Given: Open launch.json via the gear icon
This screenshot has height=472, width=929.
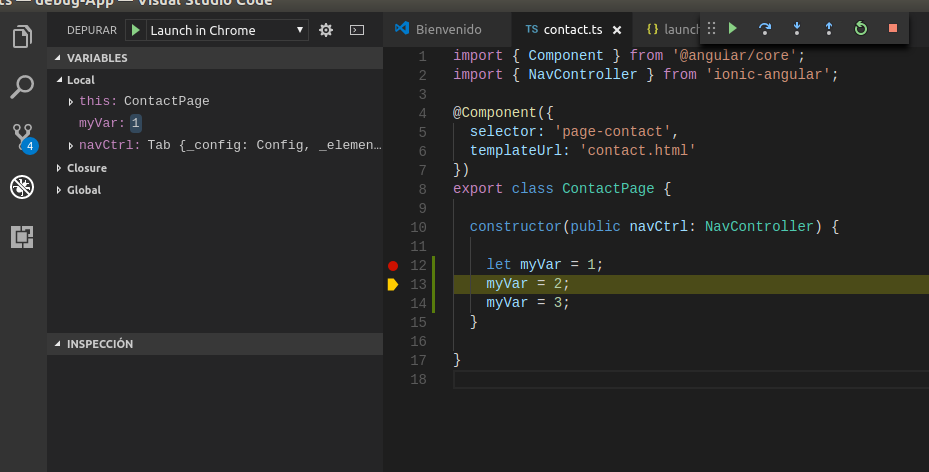Looking at the screenshot, I should [x=325, y=30].
